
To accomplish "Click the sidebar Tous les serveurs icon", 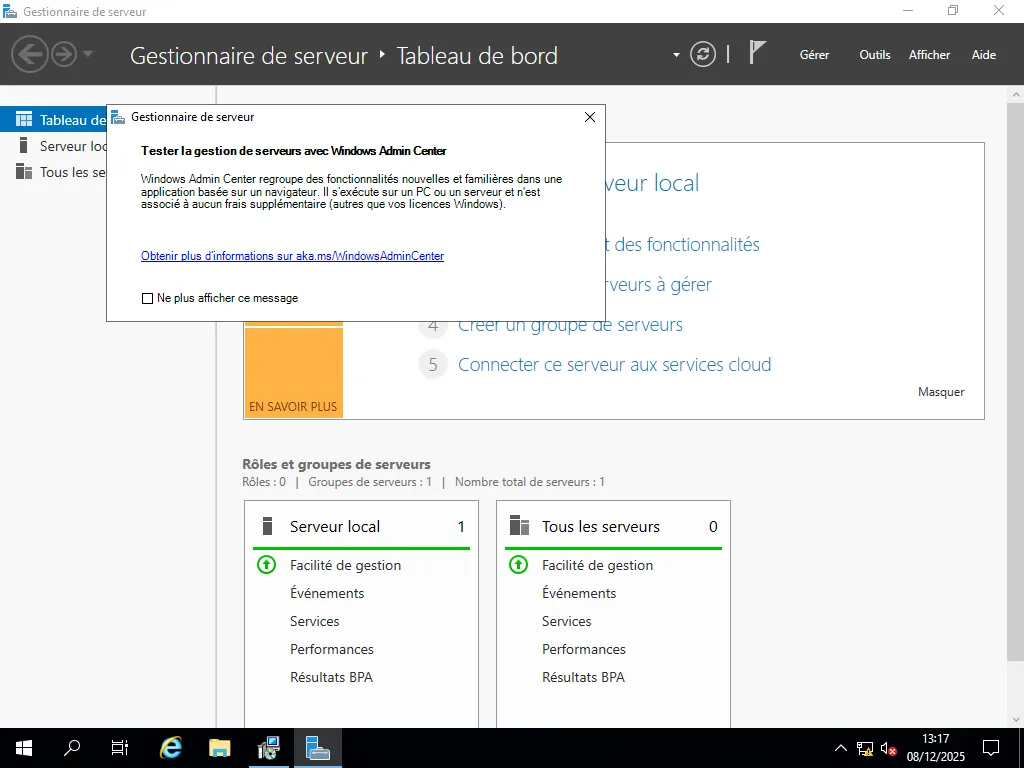I will [24, 171].
